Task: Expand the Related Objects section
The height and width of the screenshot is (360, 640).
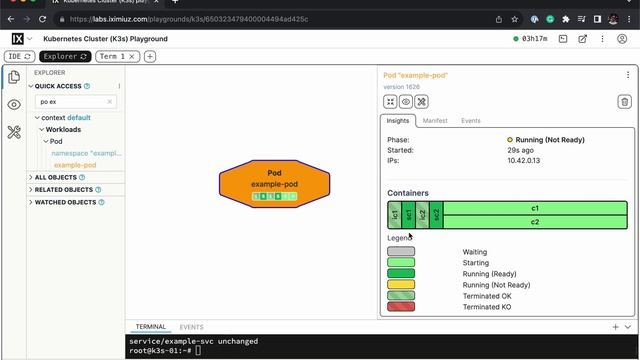Action: coord(31,189)
